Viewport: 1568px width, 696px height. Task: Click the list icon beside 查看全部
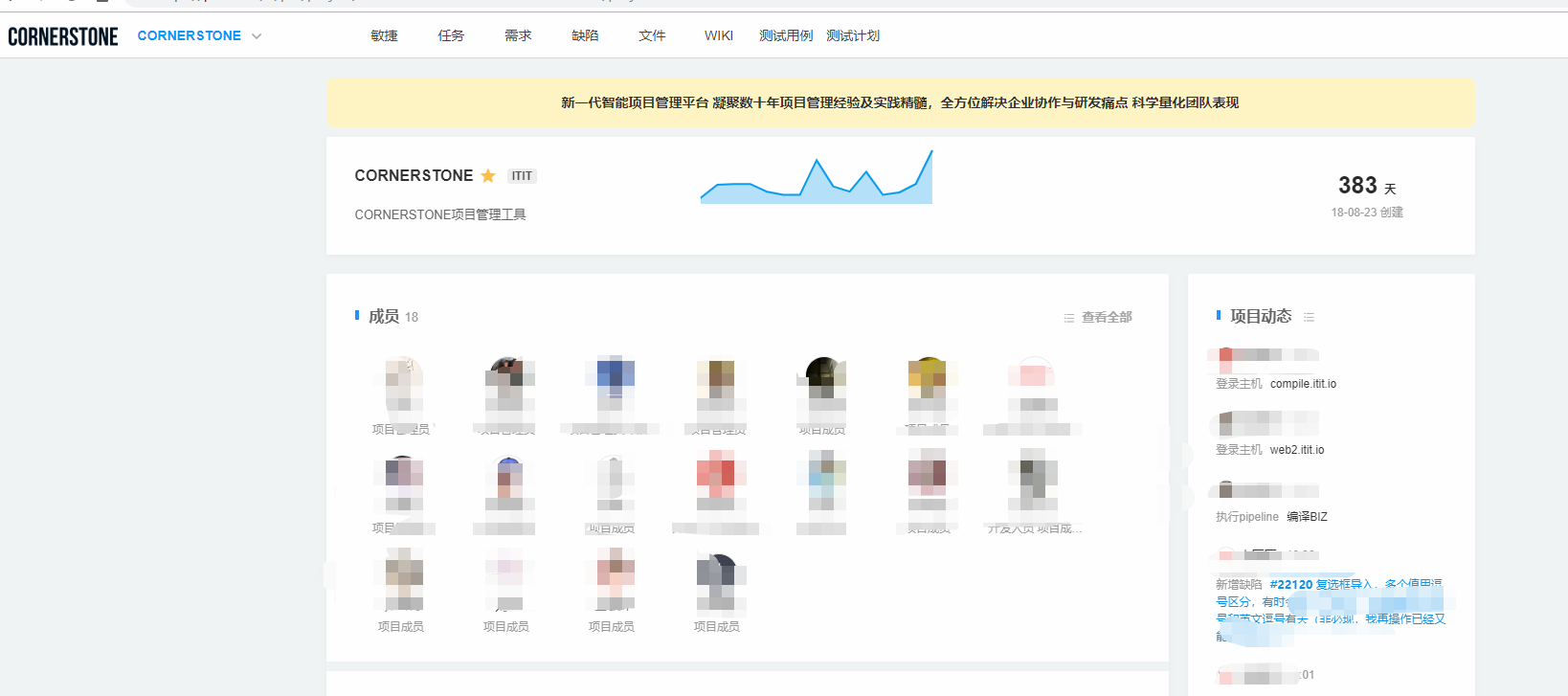click(1069, 318)
